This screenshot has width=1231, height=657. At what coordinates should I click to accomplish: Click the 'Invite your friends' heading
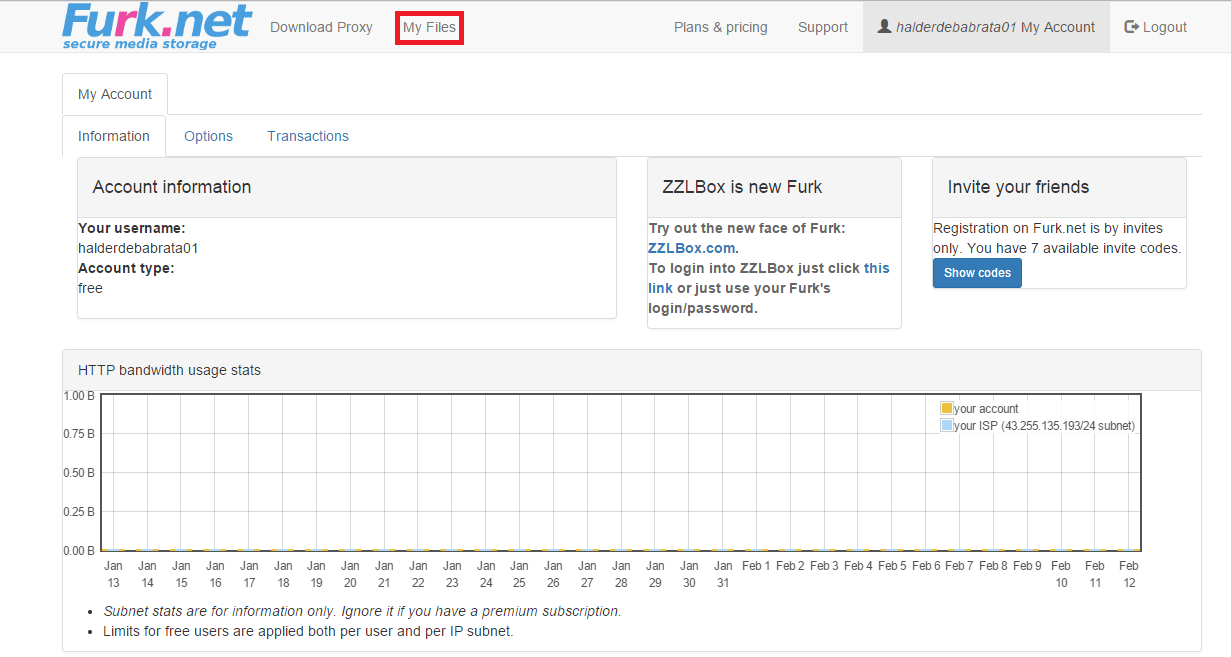coord(1018,187)
